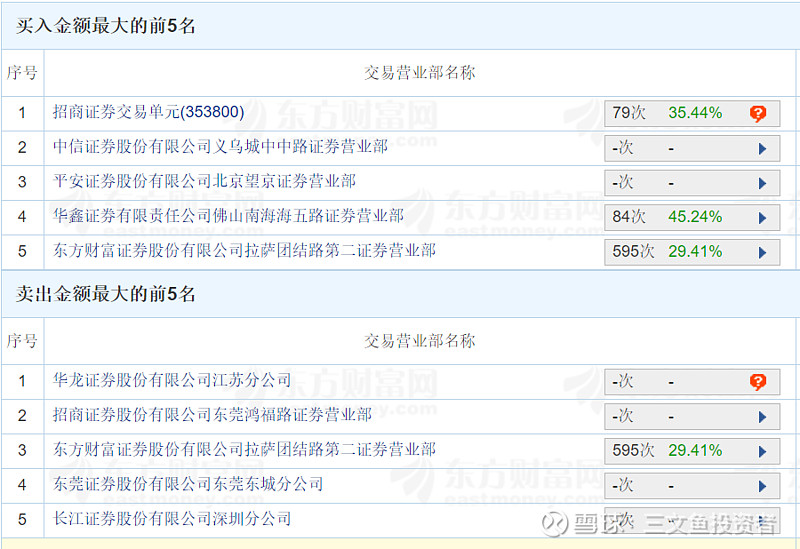
Task: Click blue arrow in buy-side 东方财富证券 拉萨 row
Action: [x=762, y=252]
